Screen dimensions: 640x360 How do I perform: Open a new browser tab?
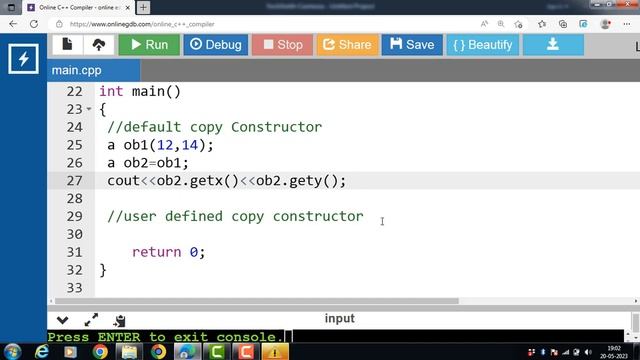pos(143,7)
